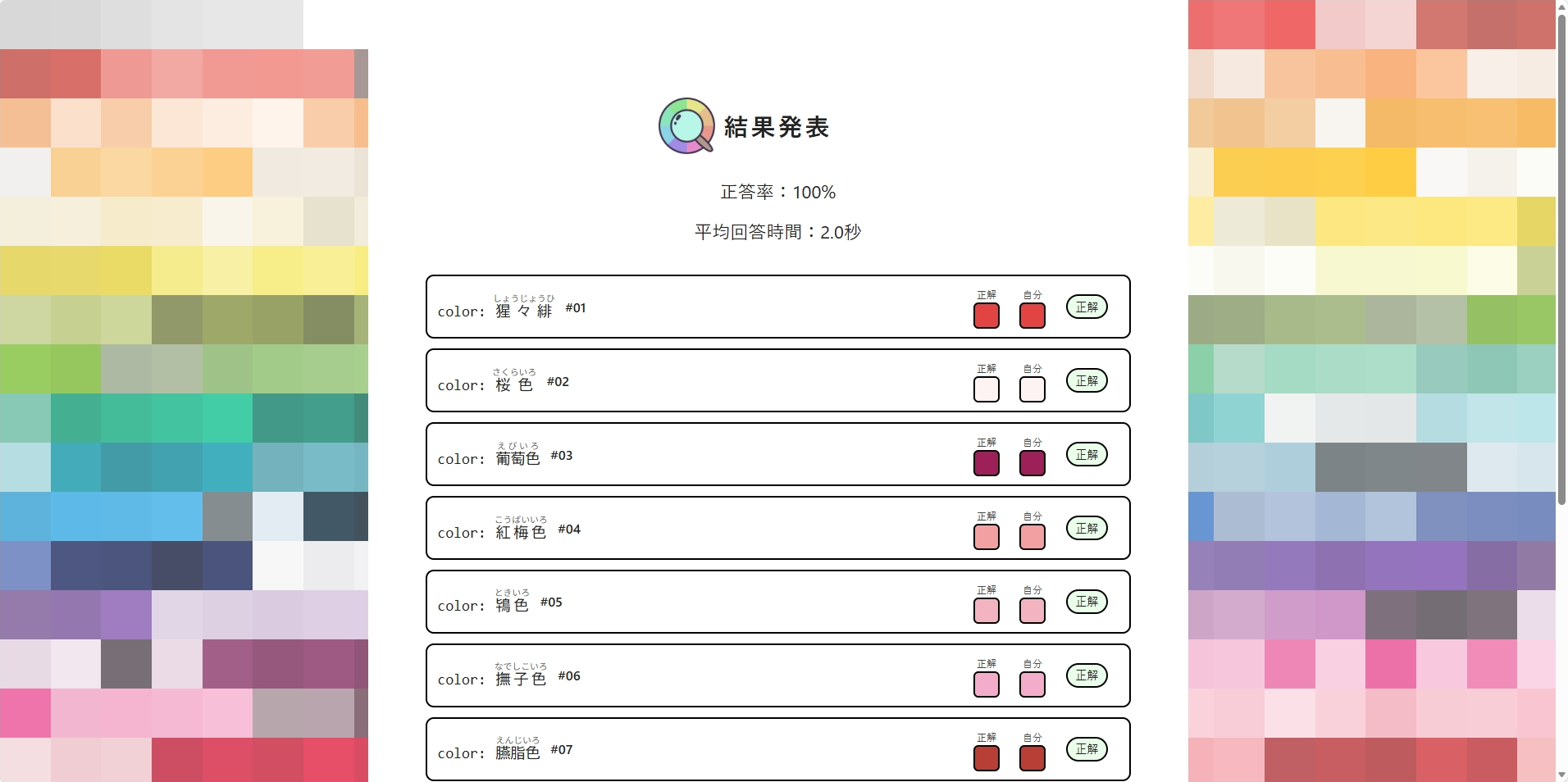
Task: Select your-answer swatch for 臙脂色 #07
Action: pyautogui.click(x=1032, y=758)
